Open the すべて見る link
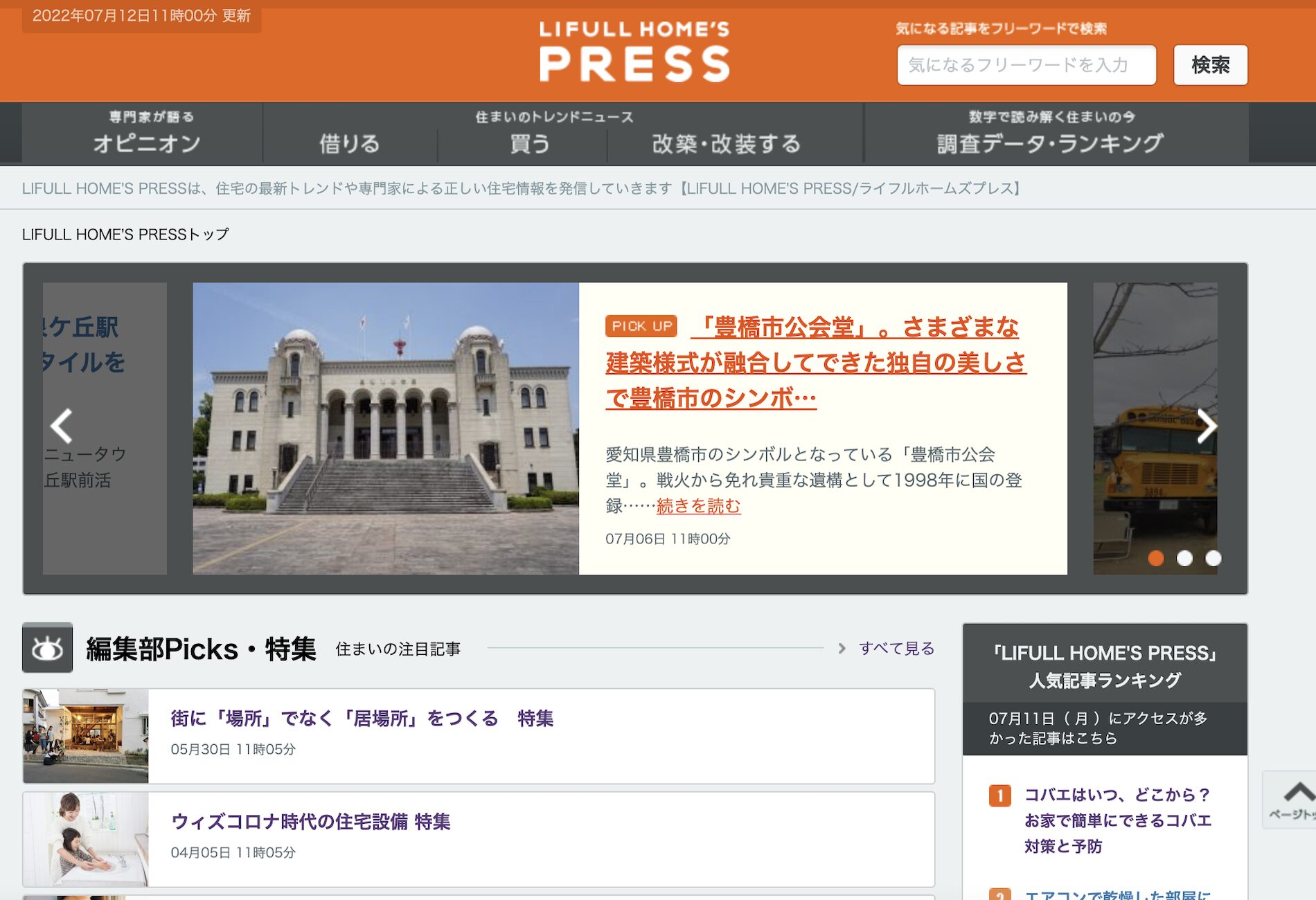The height and width of the screenshot is (900, 1316). [x=896, y=649]
